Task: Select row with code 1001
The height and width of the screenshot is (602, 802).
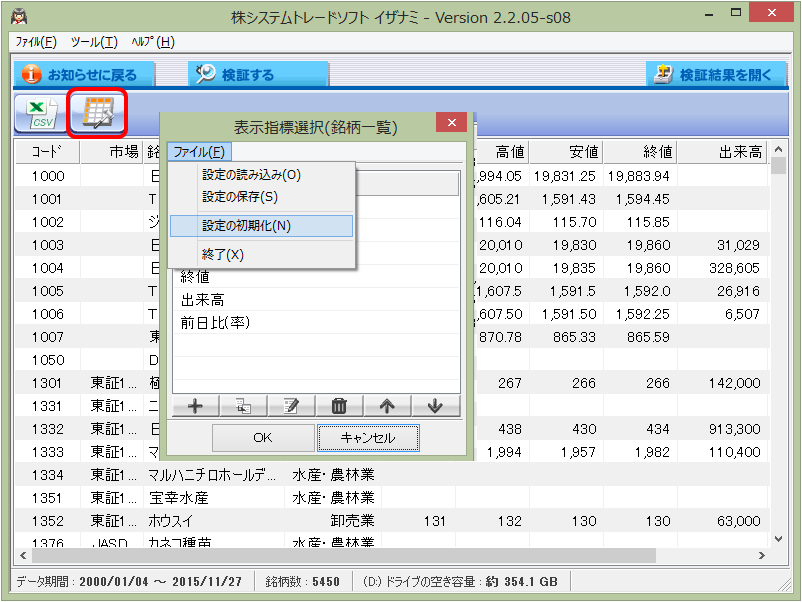Action: pyautogui.click(x=392, y=199)
